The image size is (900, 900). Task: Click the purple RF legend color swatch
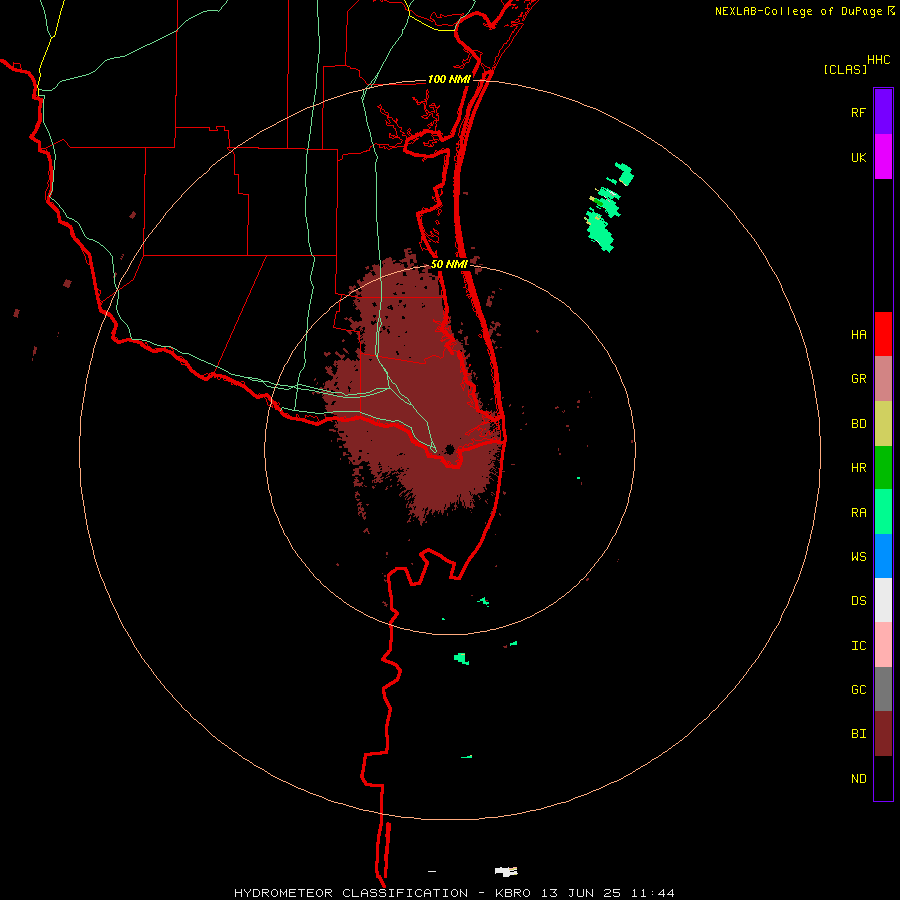coord(883,112)
